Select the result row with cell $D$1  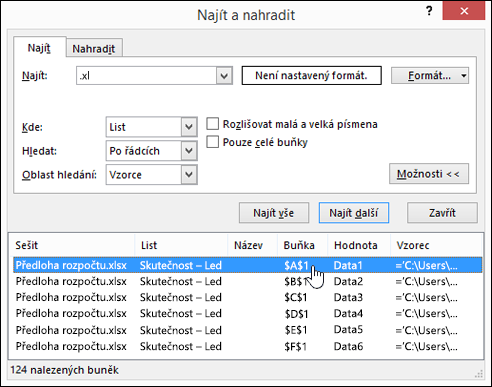pos(247,313)
